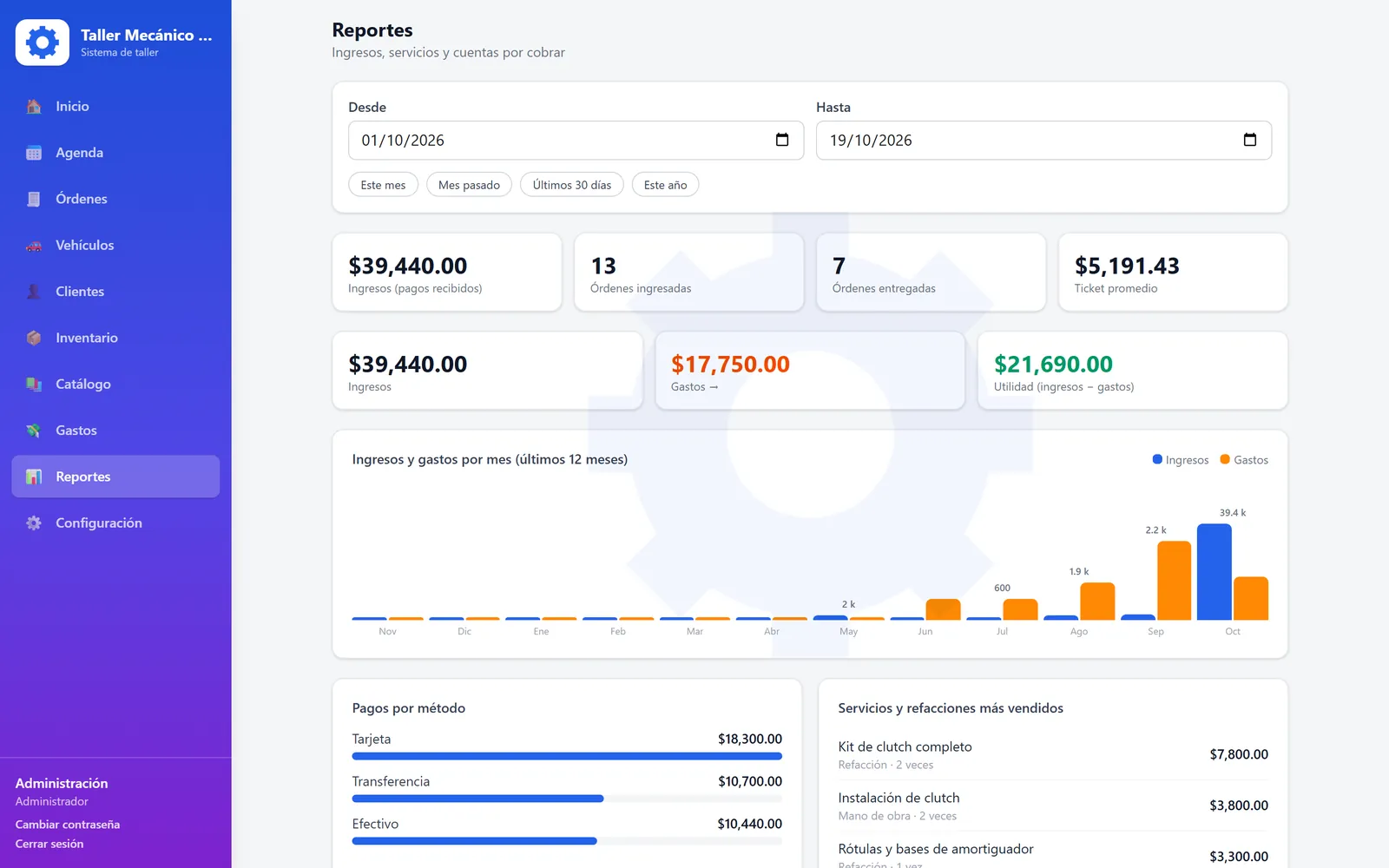Click the Desde date field 01/10/2026
This screenshot has height=868, width=1389.
click(x=576, y=140)
